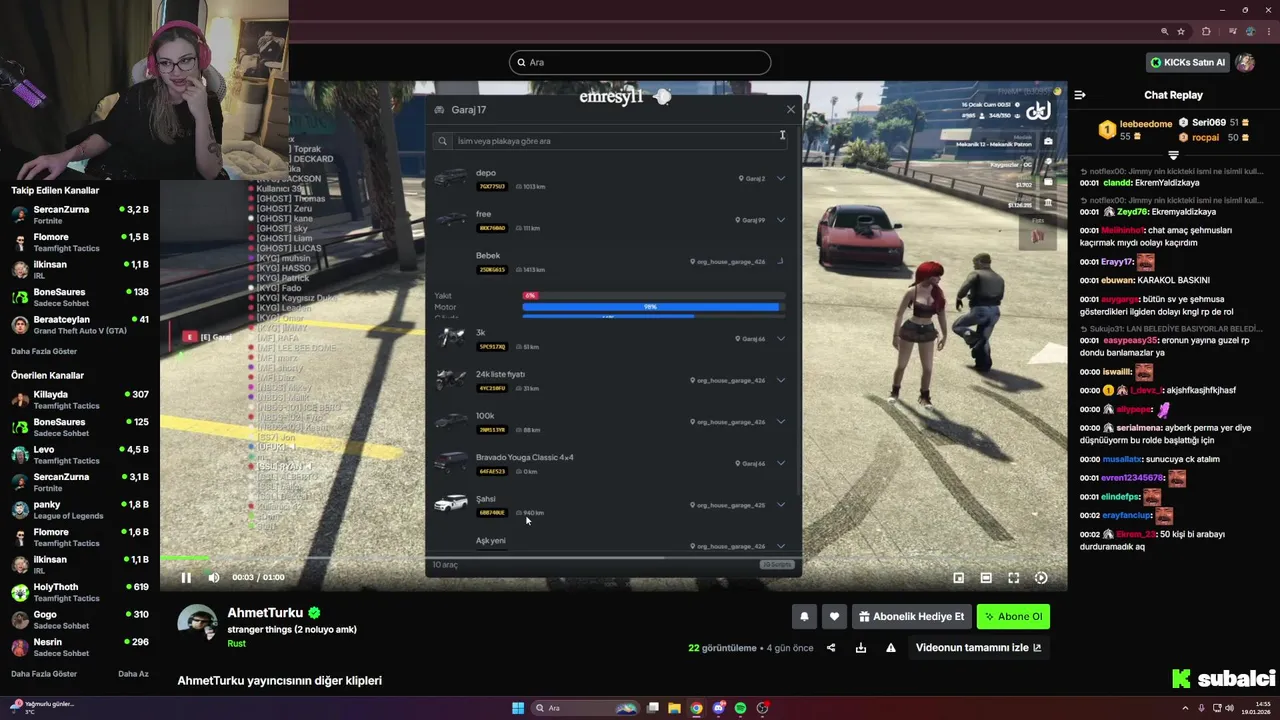This screenshot has height=720, width=1280.
Task: Download the clip via download icon
Action: [x=861, y=648]
